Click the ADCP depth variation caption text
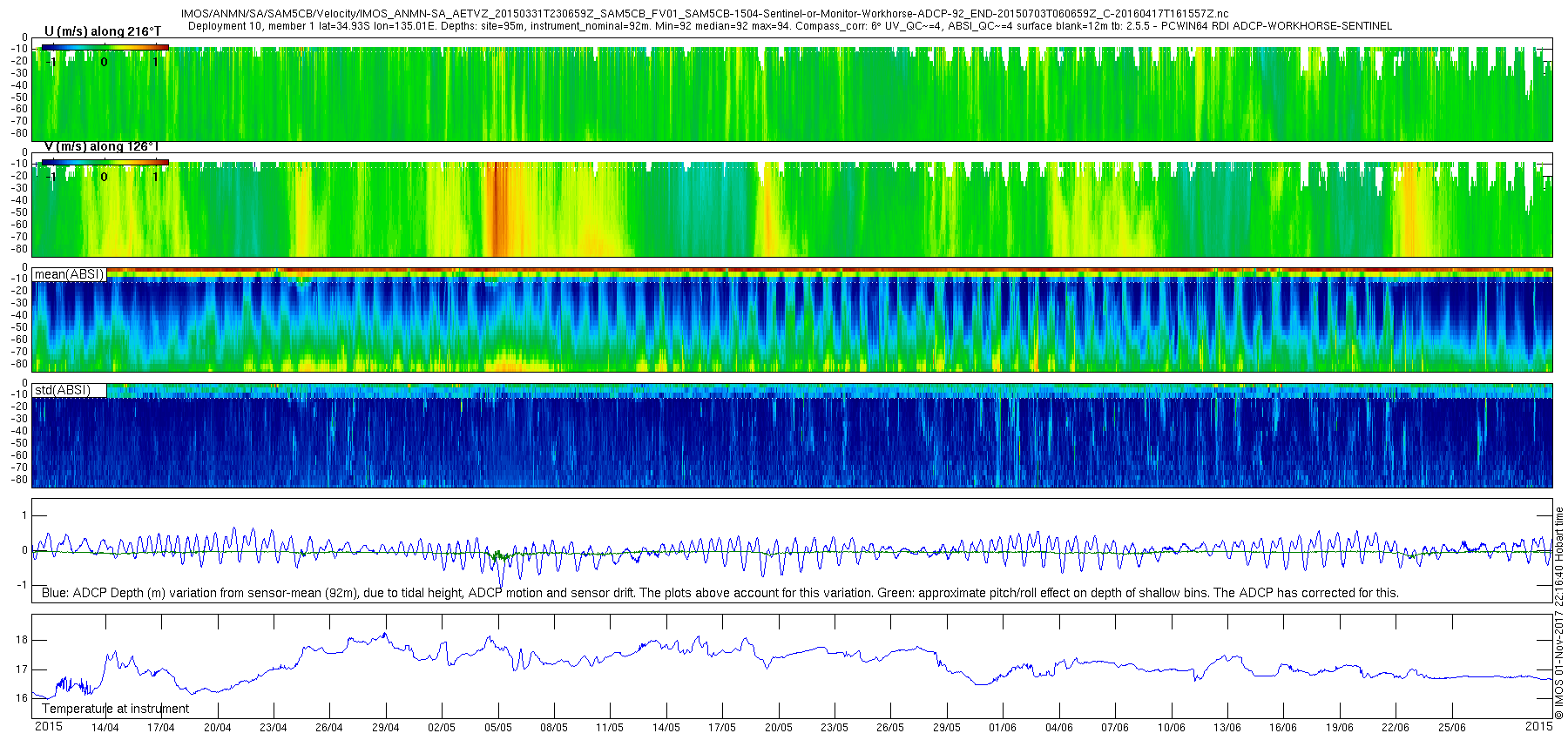Image resolution: width=1568 pixels, height=740 pixels. (x=720, y=593)
